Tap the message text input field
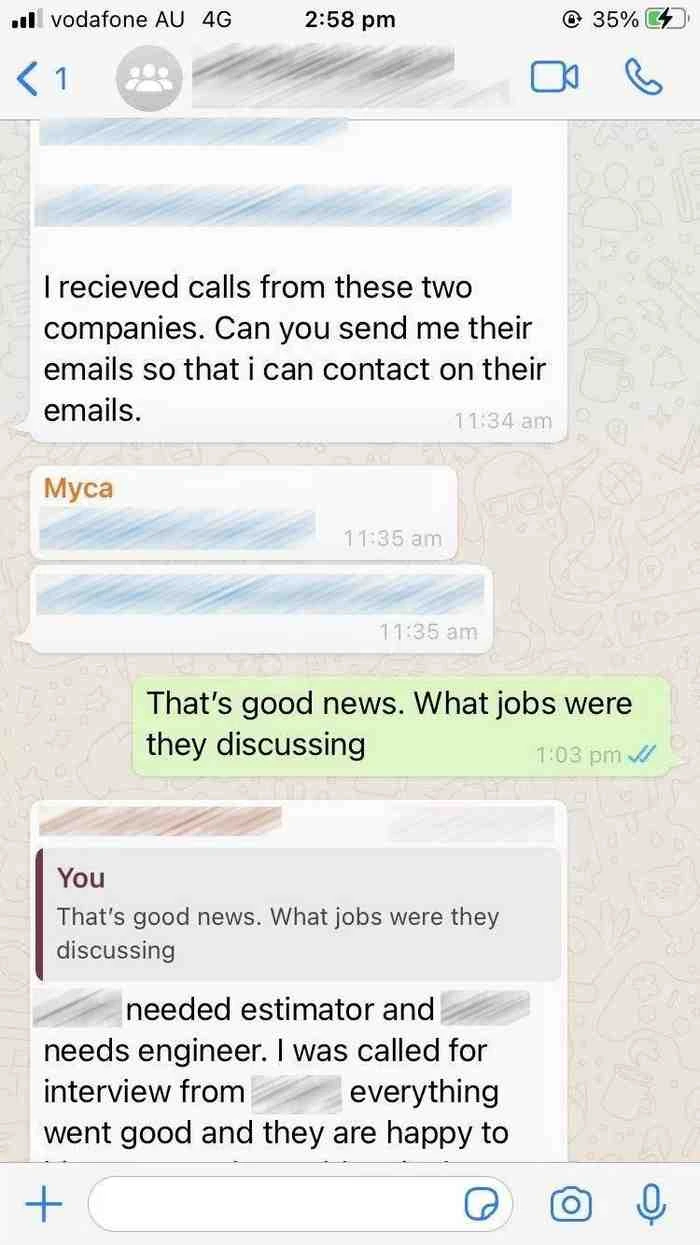Image resolution: width=700 pixels, height=1245 pixels. click(x=300, y=1204)
